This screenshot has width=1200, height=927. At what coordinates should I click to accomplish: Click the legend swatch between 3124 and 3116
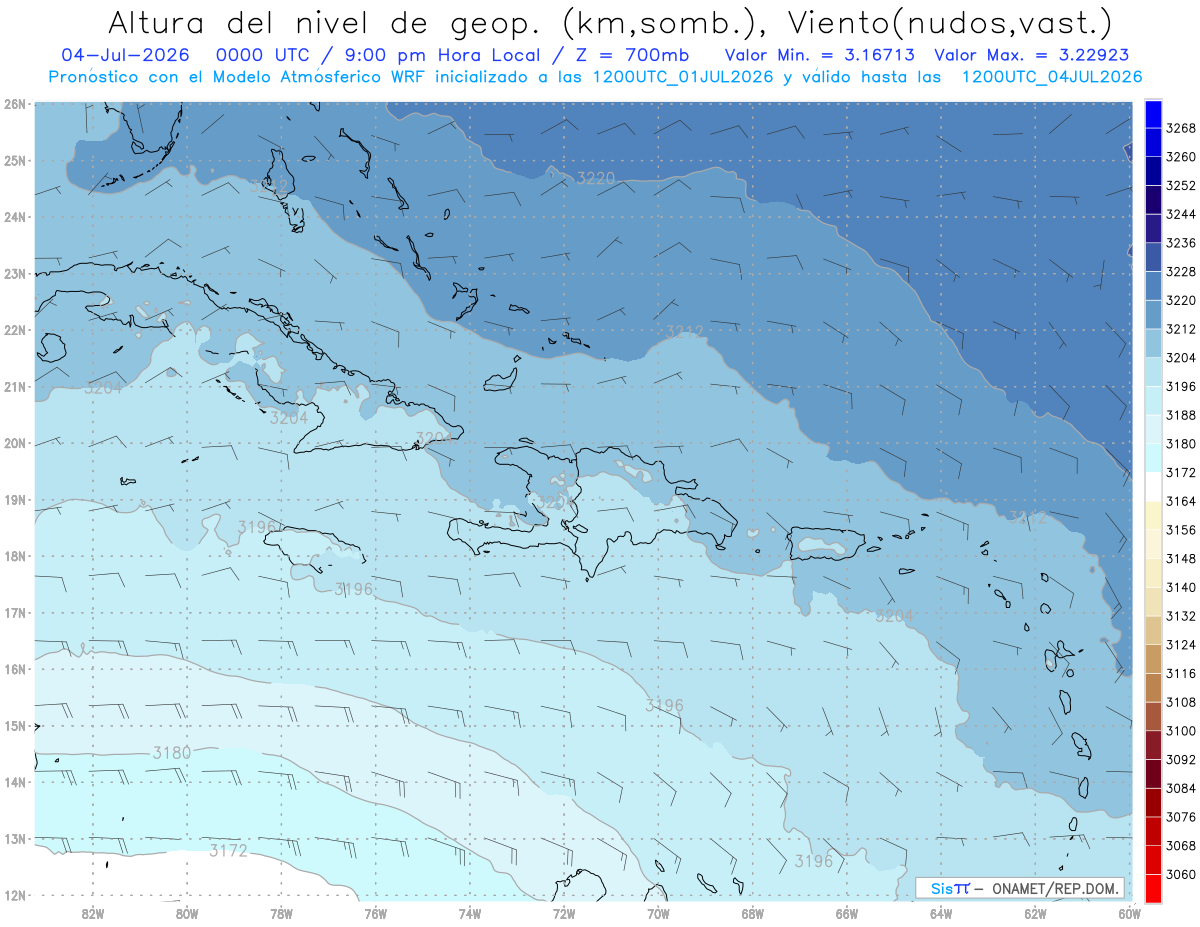(x=1153, y=659)
